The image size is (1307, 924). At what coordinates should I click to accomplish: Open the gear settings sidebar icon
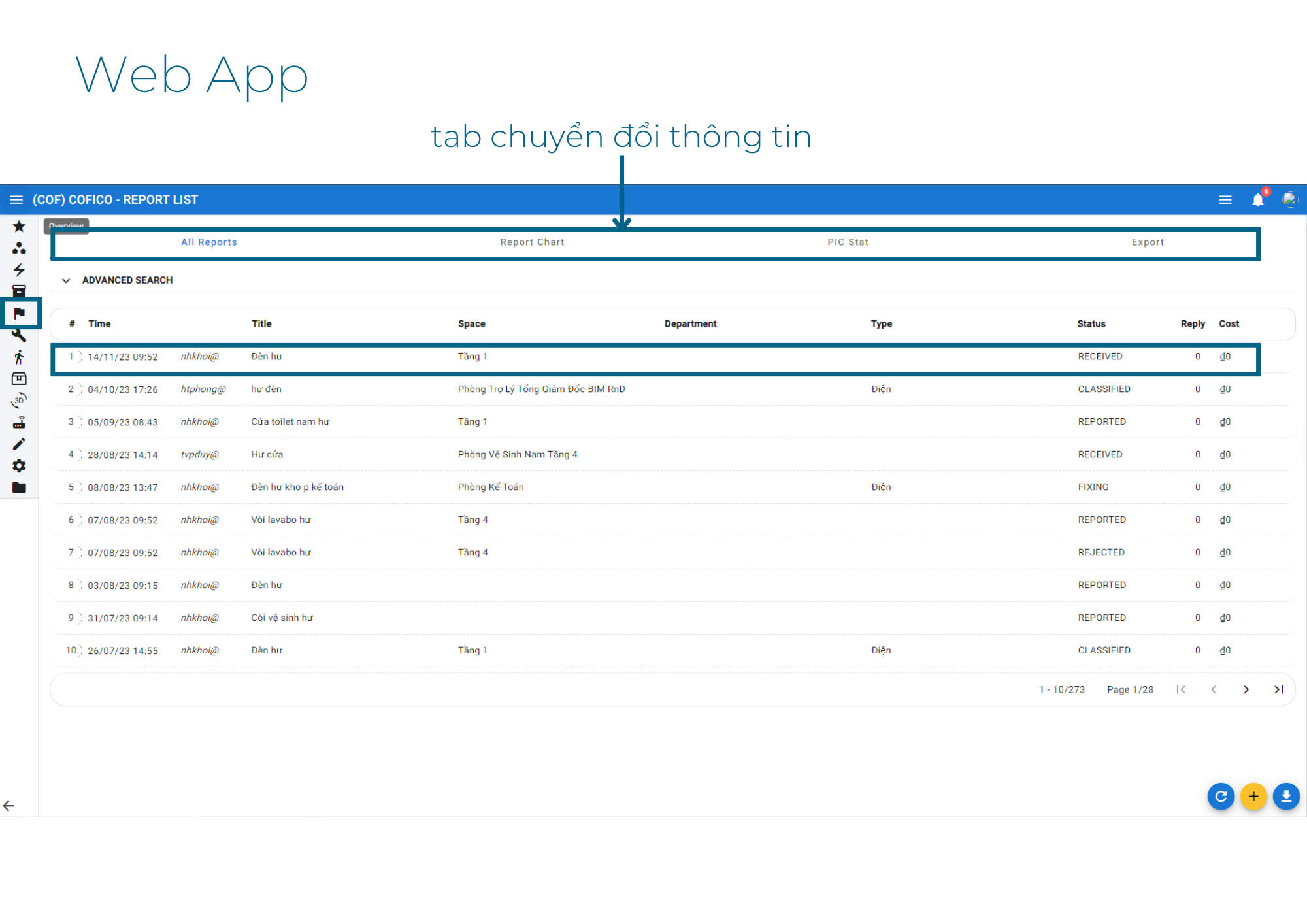point(19,466)
